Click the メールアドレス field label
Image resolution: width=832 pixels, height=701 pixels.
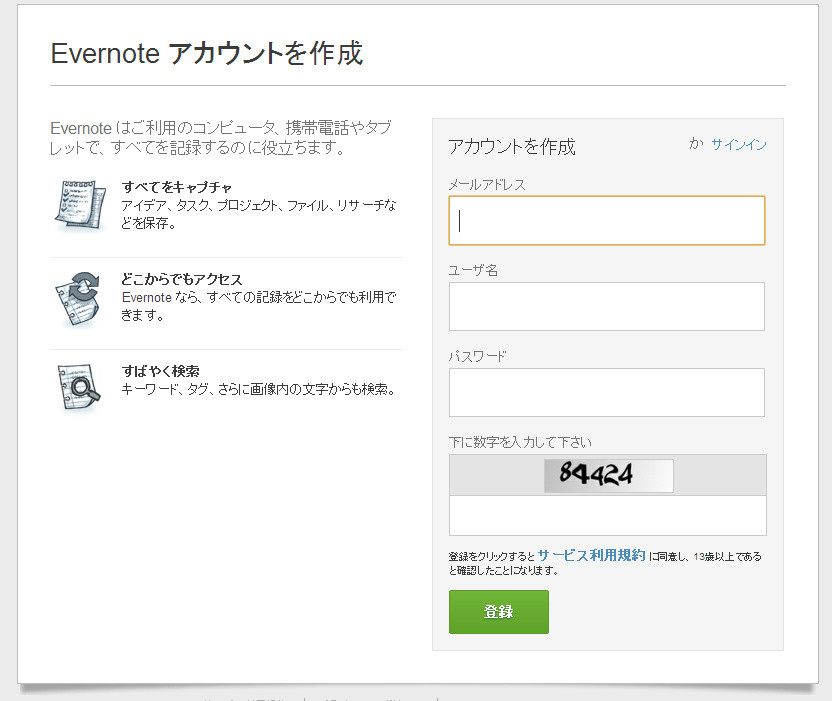(x=487, y=185)
